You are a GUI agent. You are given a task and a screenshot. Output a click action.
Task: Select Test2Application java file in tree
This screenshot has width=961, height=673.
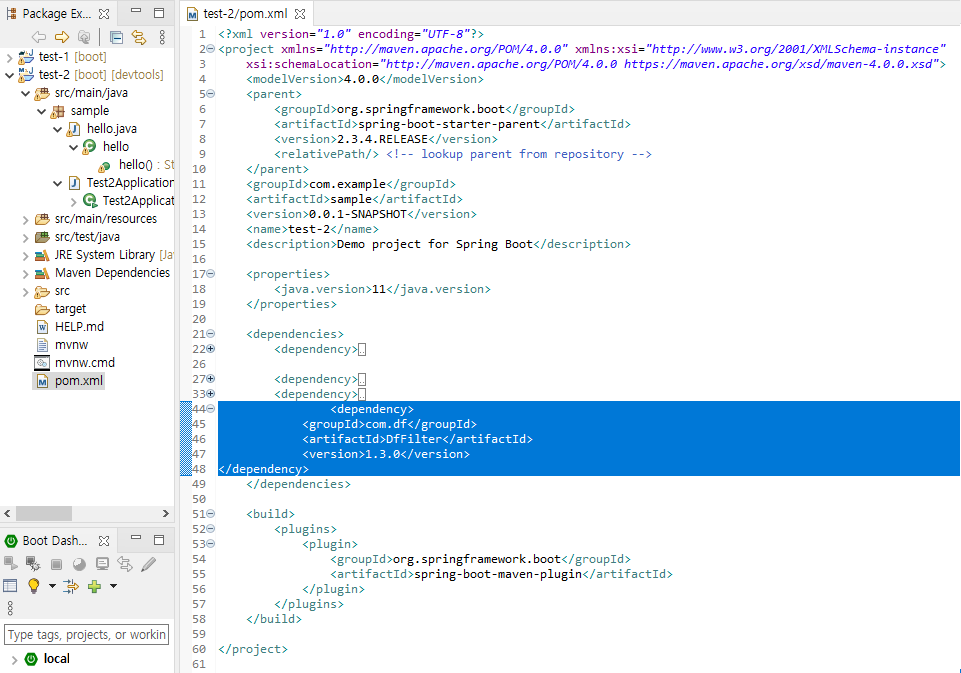click(130, 183)
